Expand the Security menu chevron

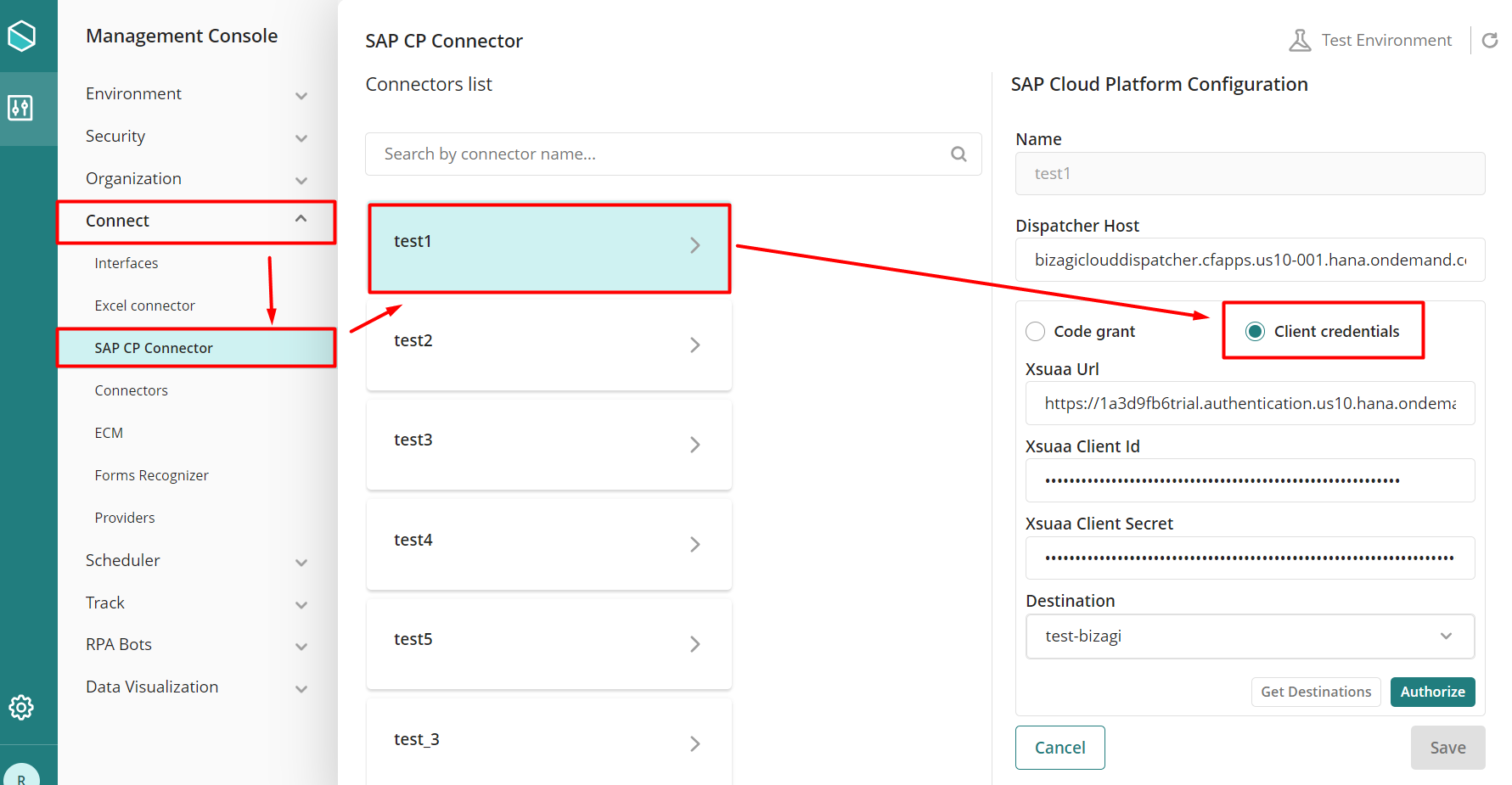click(x=301, y=138)
